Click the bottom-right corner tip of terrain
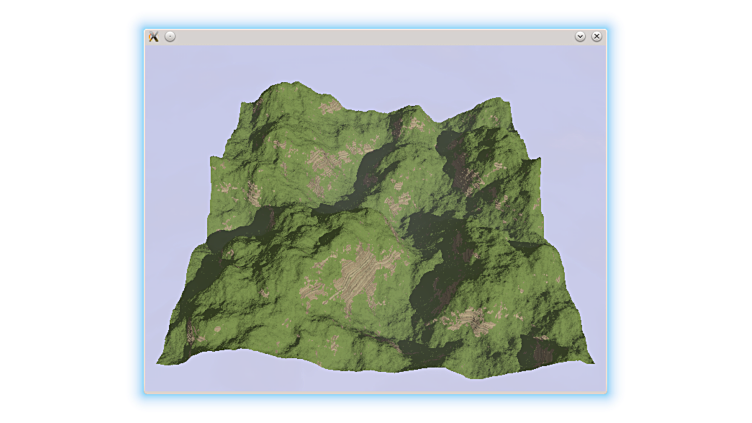The image size is (752, 423). coord(592,362)
